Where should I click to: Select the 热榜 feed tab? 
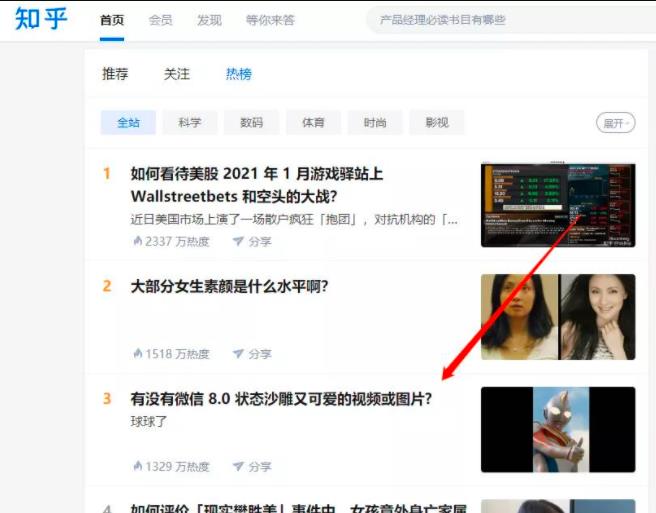click(238, 74)
